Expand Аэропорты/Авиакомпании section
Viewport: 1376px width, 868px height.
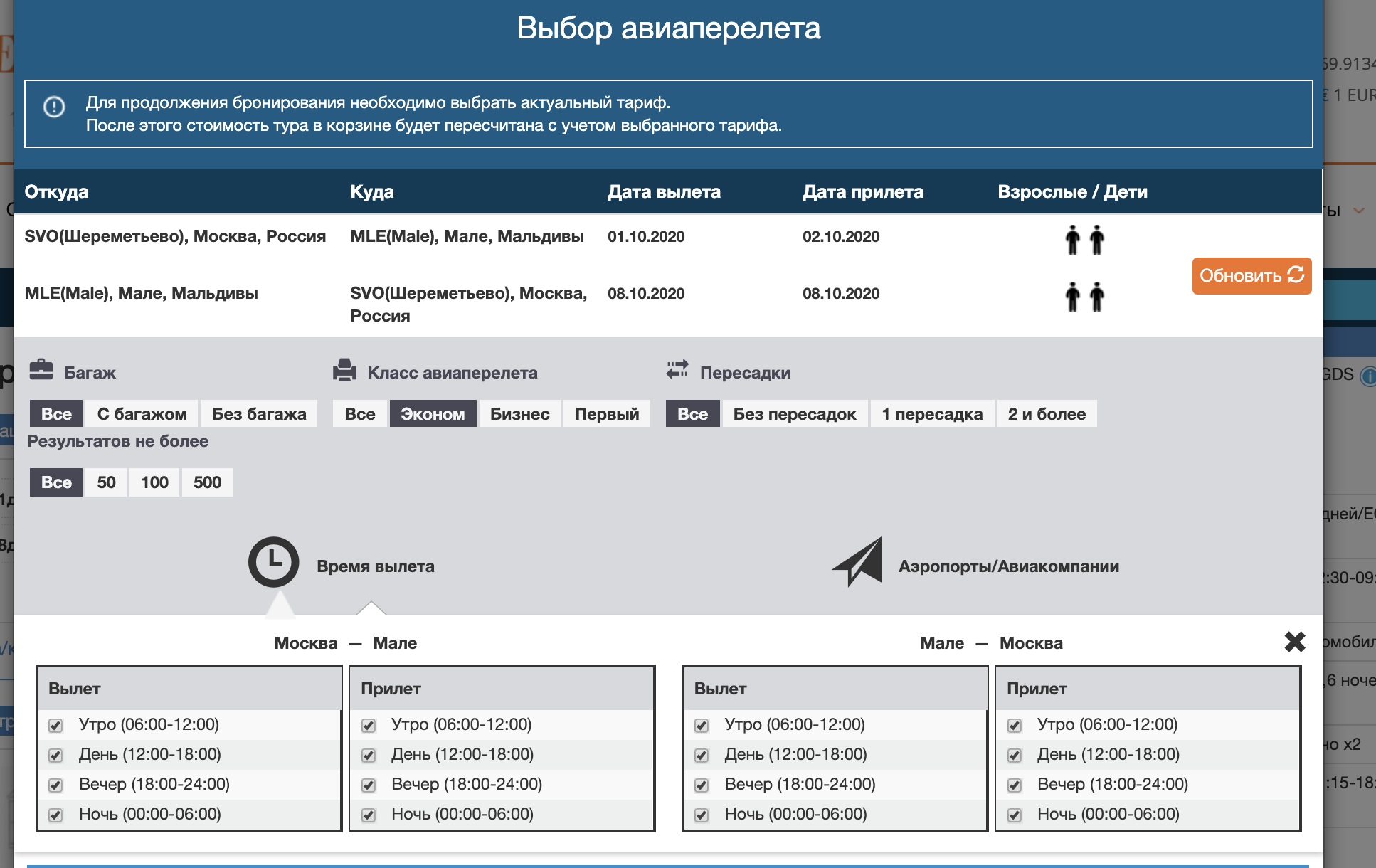click(x=1008, y=566)
